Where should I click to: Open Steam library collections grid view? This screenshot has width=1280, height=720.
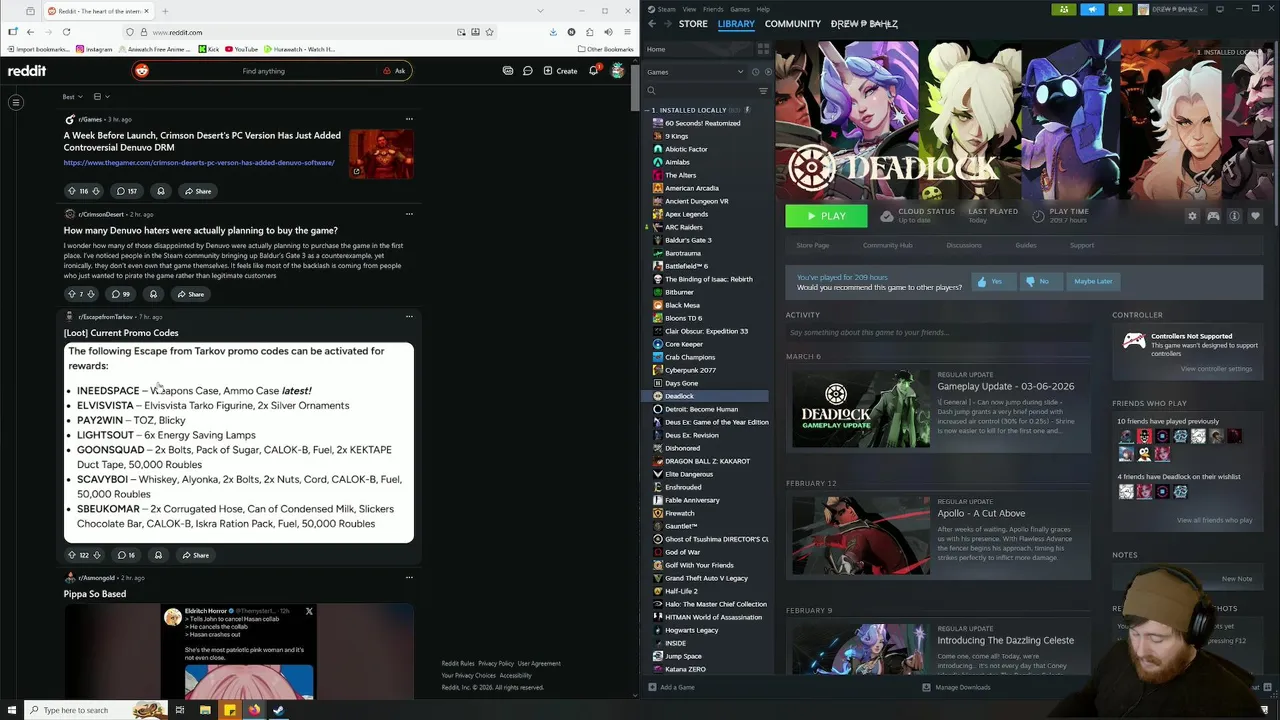(763, 49)
